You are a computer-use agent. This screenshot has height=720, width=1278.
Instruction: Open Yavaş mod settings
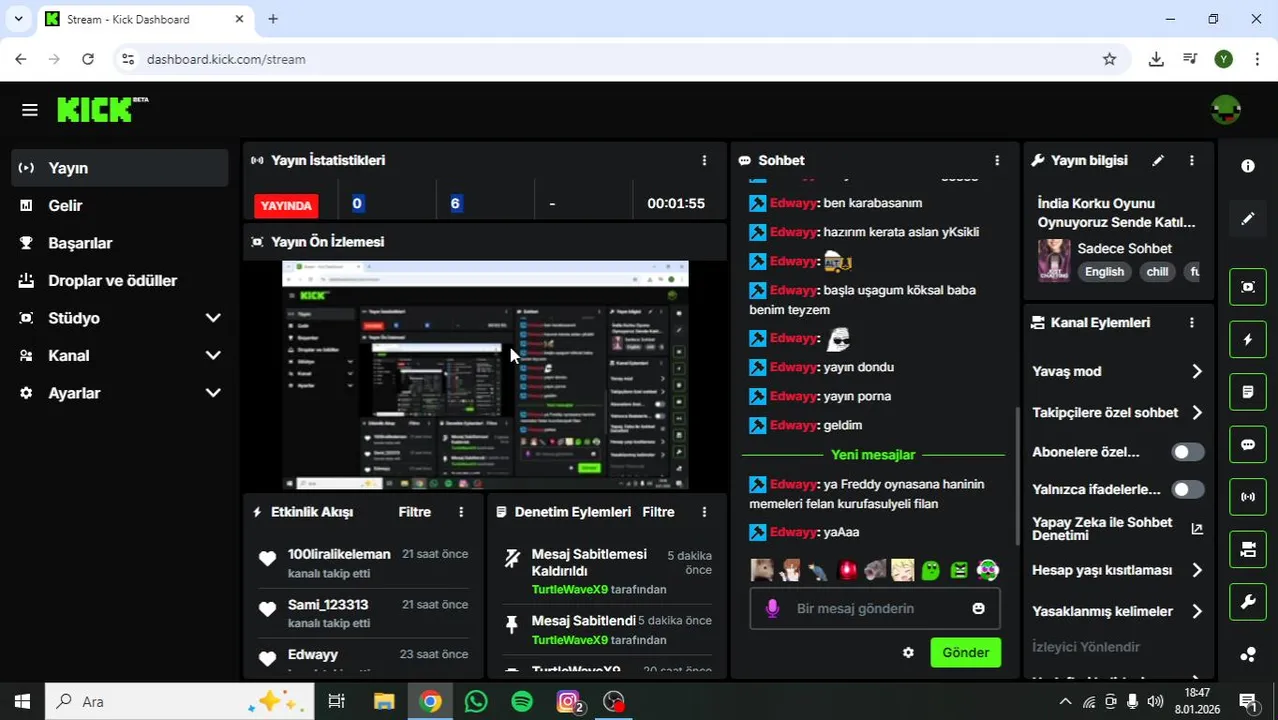1117,371
